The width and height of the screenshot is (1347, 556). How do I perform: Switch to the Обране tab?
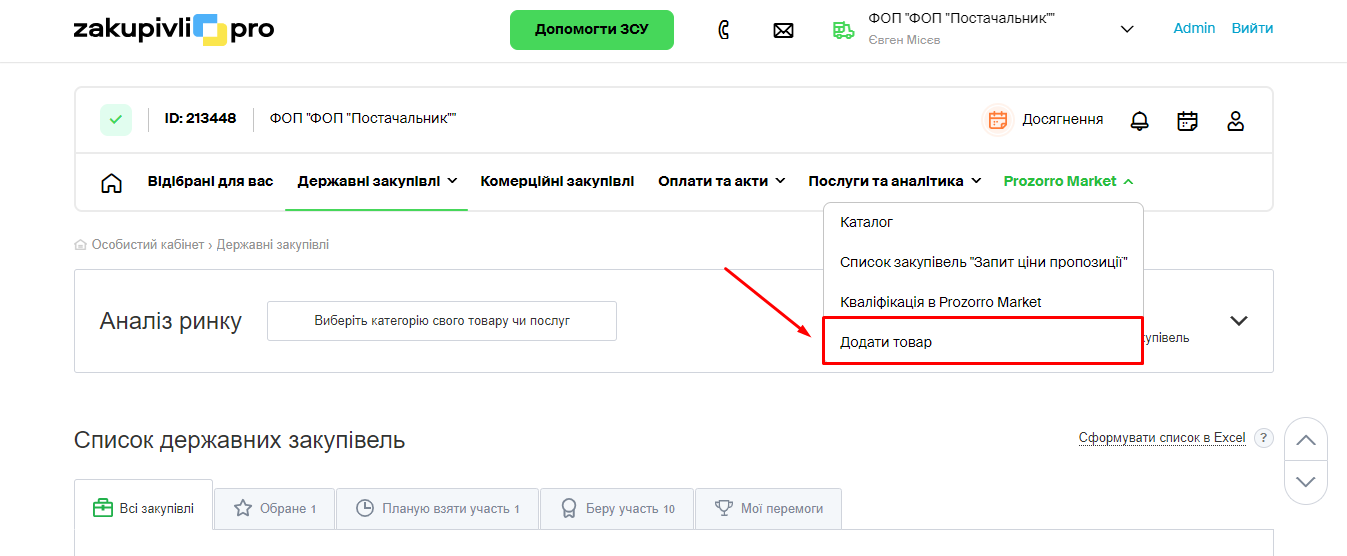pos(274,508)
